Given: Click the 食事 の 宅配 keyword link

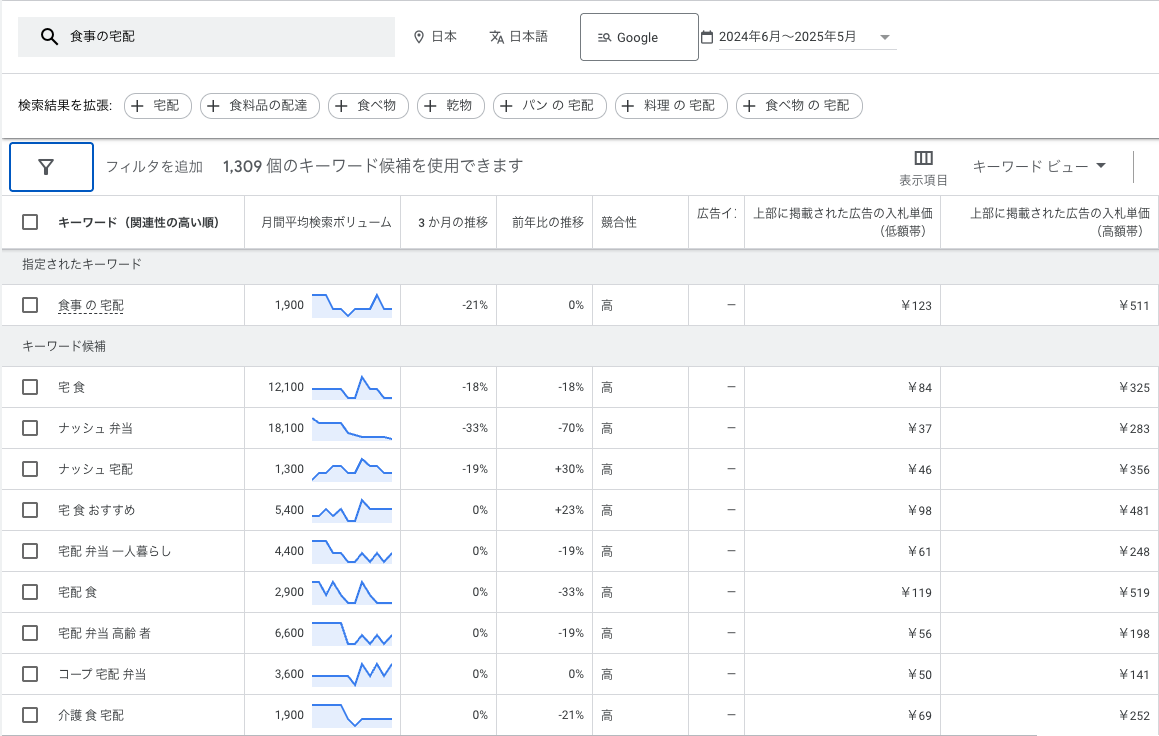Looking at the screenshot, I should click(x=91, y=305).
